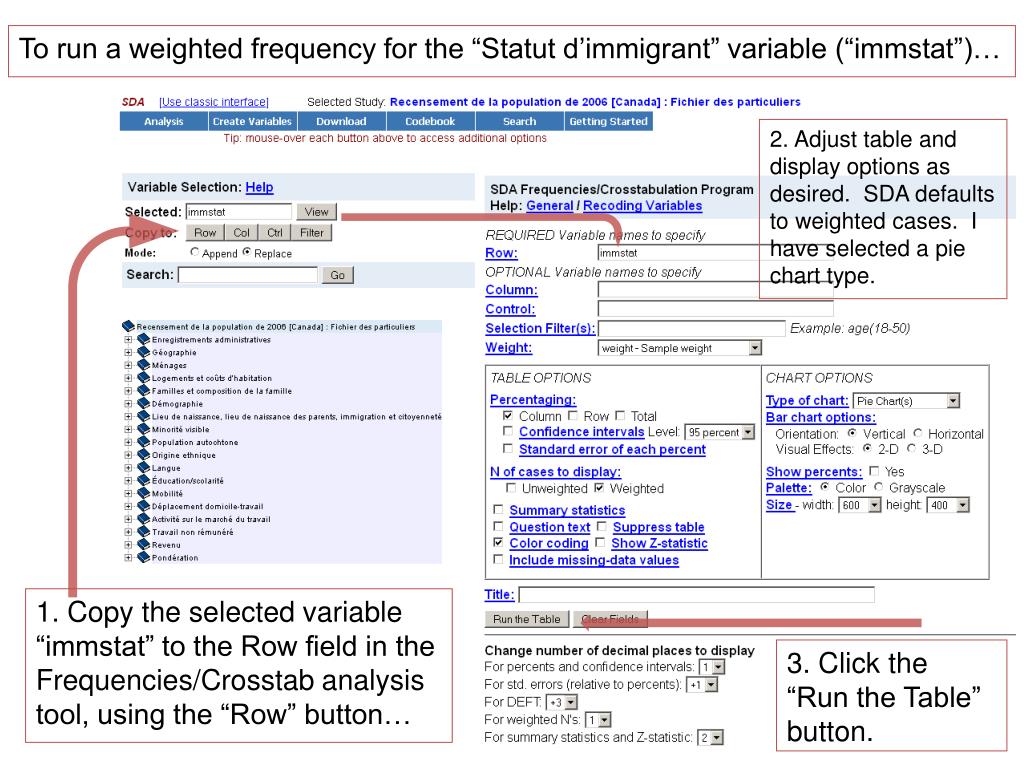
Task: Click the Géographie book icon
Action: tap(144, 353)
